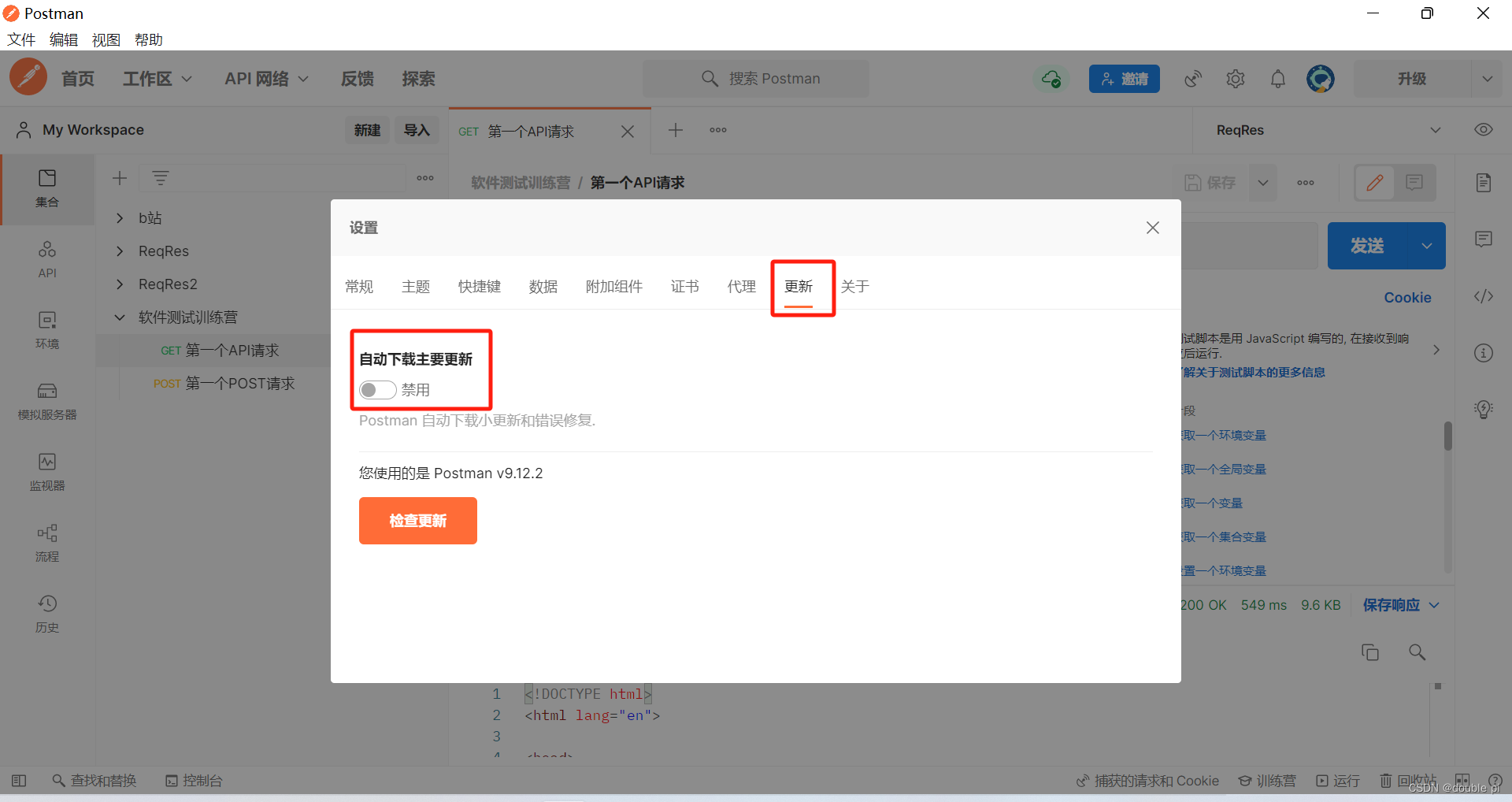The width and height of the screenshot is (1512, 802).
Task: Add a new request tab with plus
Action: pyautogui.click(x=676, y=130)
